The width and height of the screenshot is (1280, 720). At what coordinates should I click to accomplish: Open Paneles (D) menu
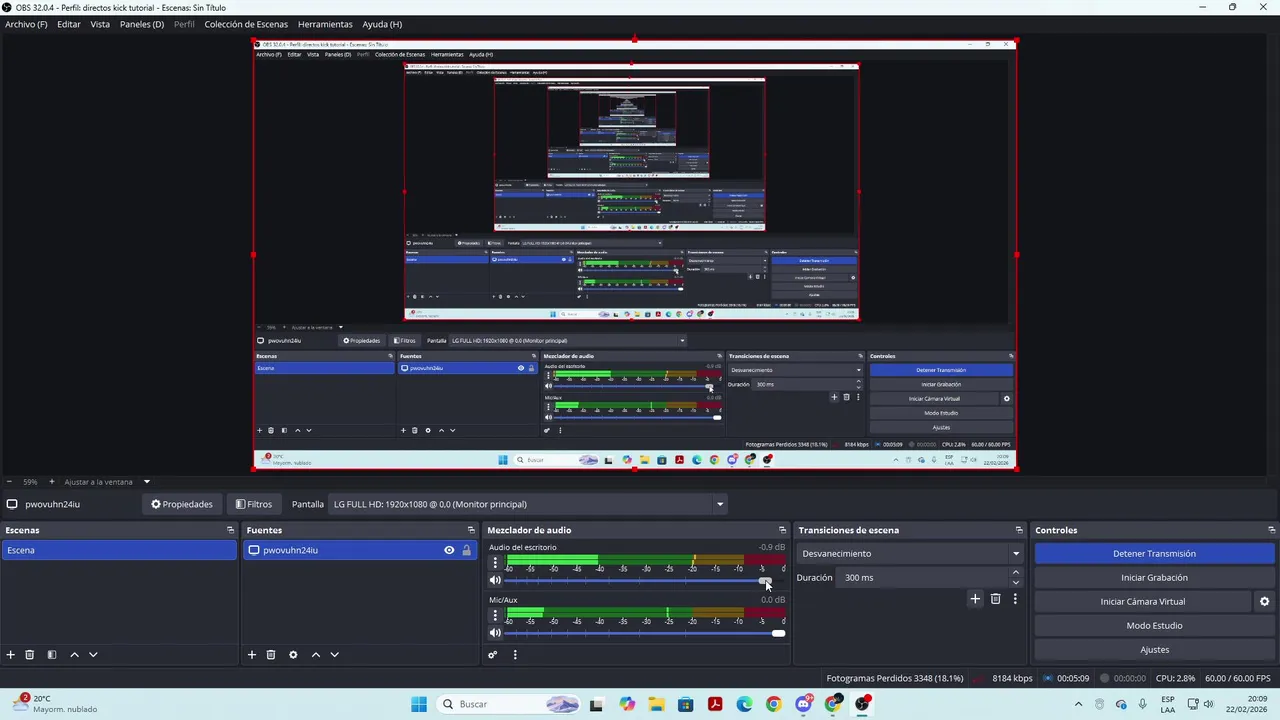click(142, 24)
